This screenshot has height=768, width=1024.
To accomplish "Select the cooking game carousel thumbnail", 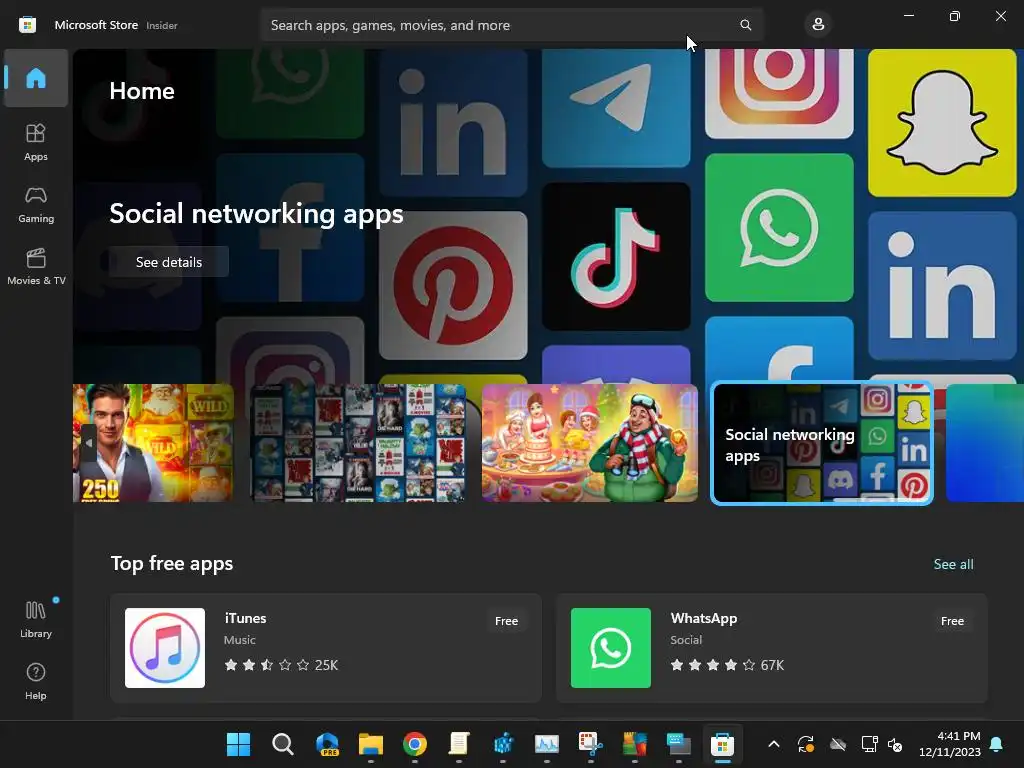I will 590,443.
